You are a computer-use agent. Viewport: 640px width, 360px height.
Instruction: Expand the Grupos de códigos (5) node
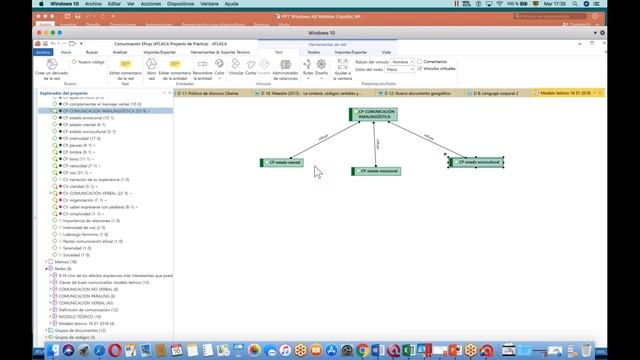[46, 337]
